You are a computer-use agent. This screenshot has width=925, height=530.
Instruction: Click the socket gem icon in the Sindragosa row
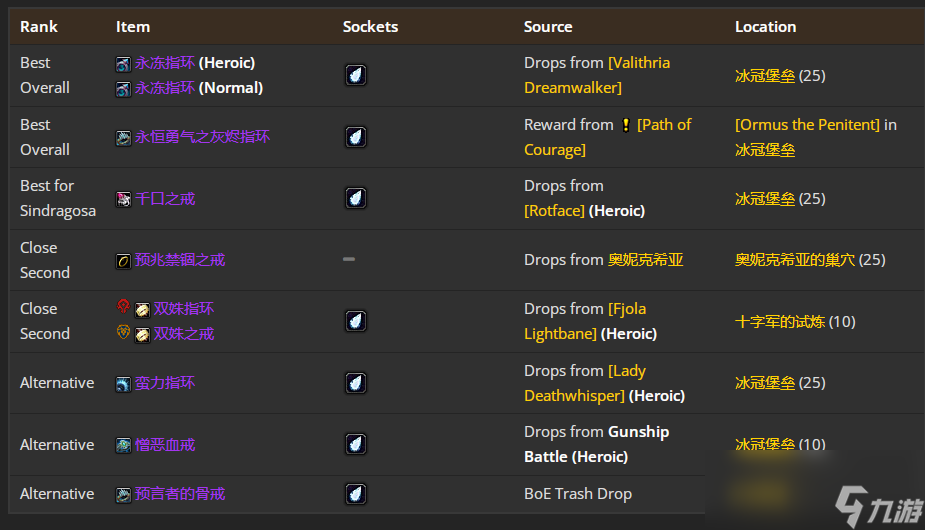point(356,198)
